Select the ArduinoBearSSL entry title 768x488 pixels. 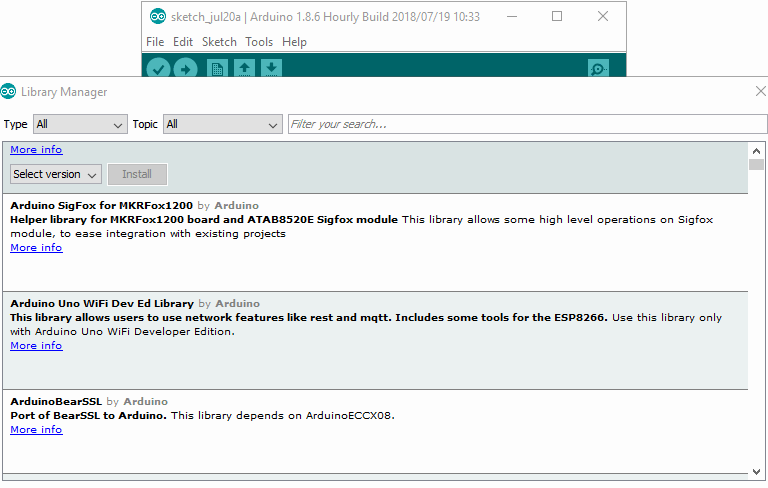point(56,401)
